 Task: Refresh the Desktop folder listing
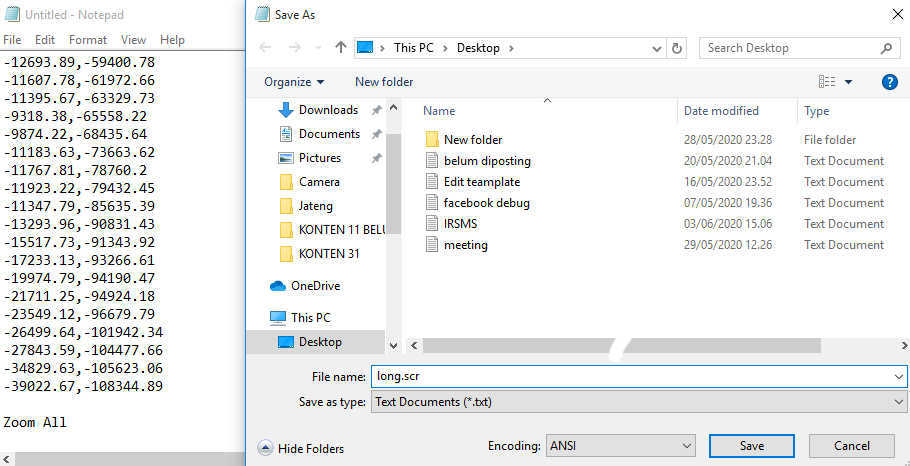[676, 48]
